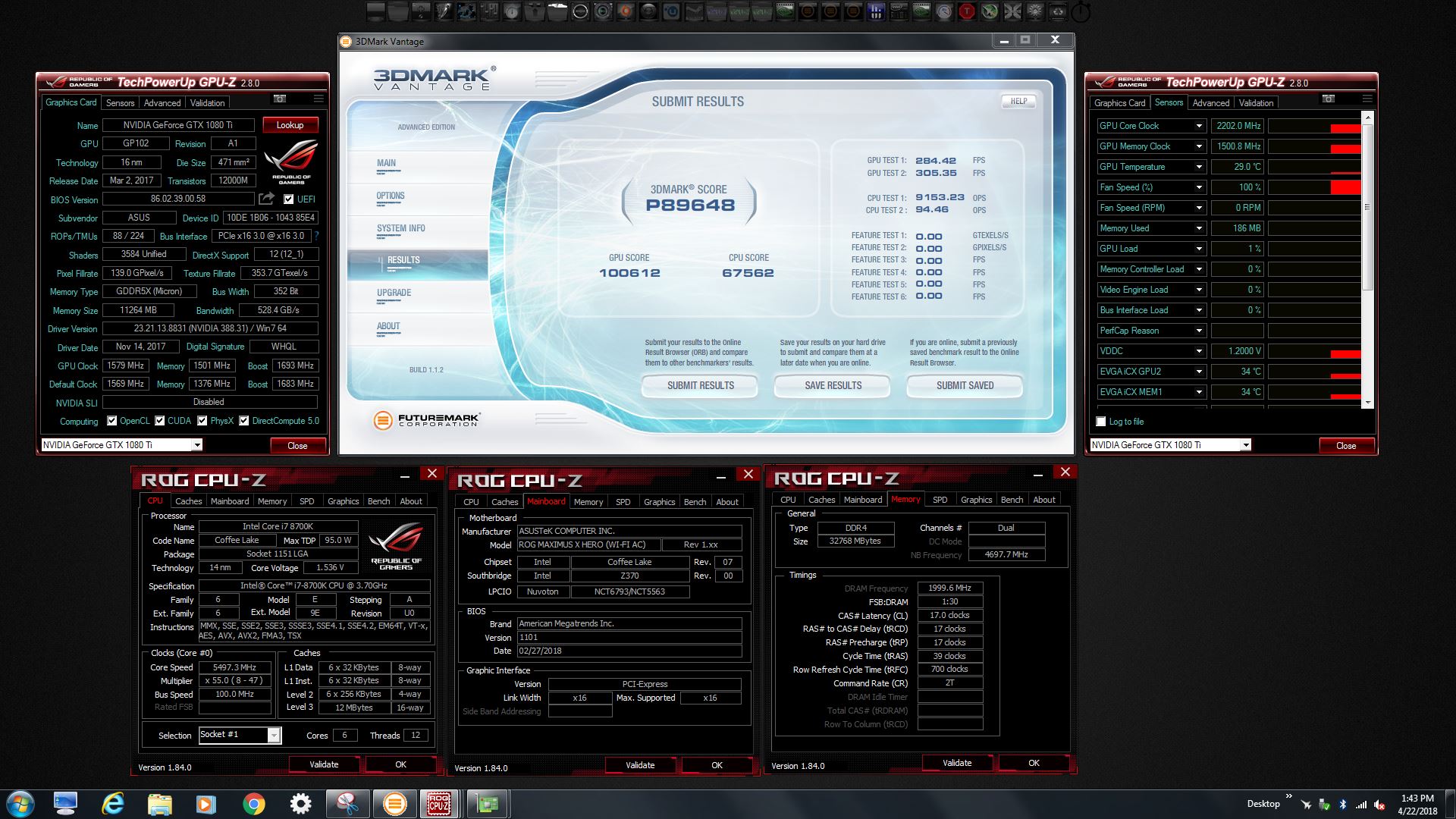Click ROG CPU-Z taskbar icon

pos(439,804)
